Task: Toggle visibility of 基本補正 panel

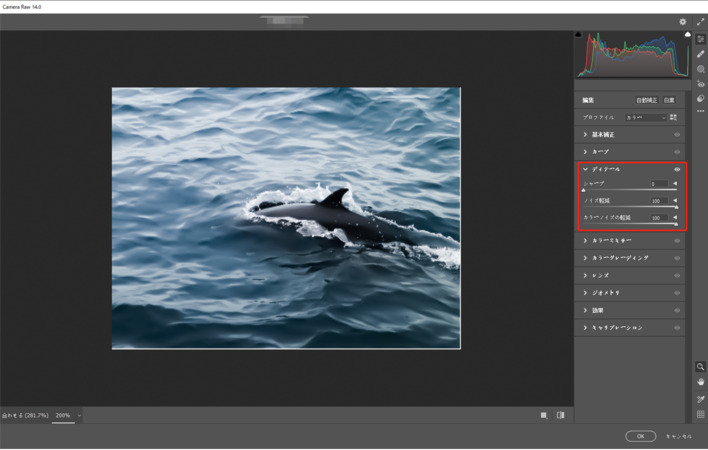Action: [x=677, y=135]
